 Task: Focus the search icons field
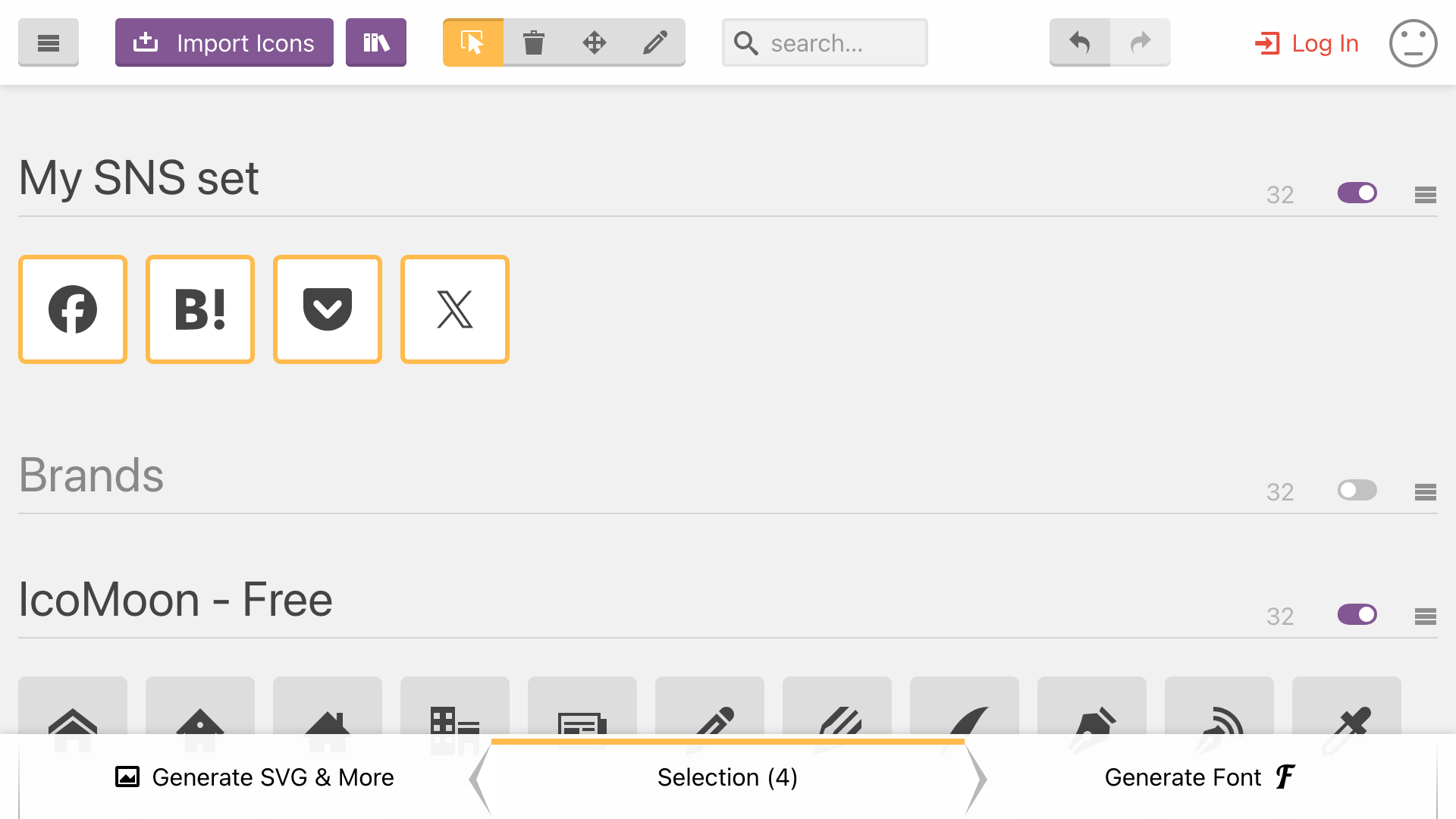(825, 42)
